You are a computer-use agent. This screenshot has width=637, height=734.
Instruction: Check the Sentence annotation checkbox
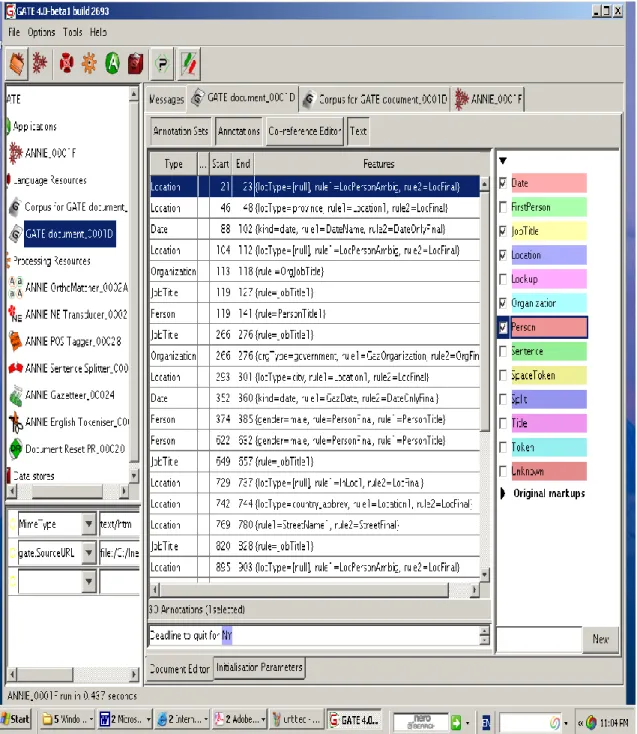click(x=503, y=351)
